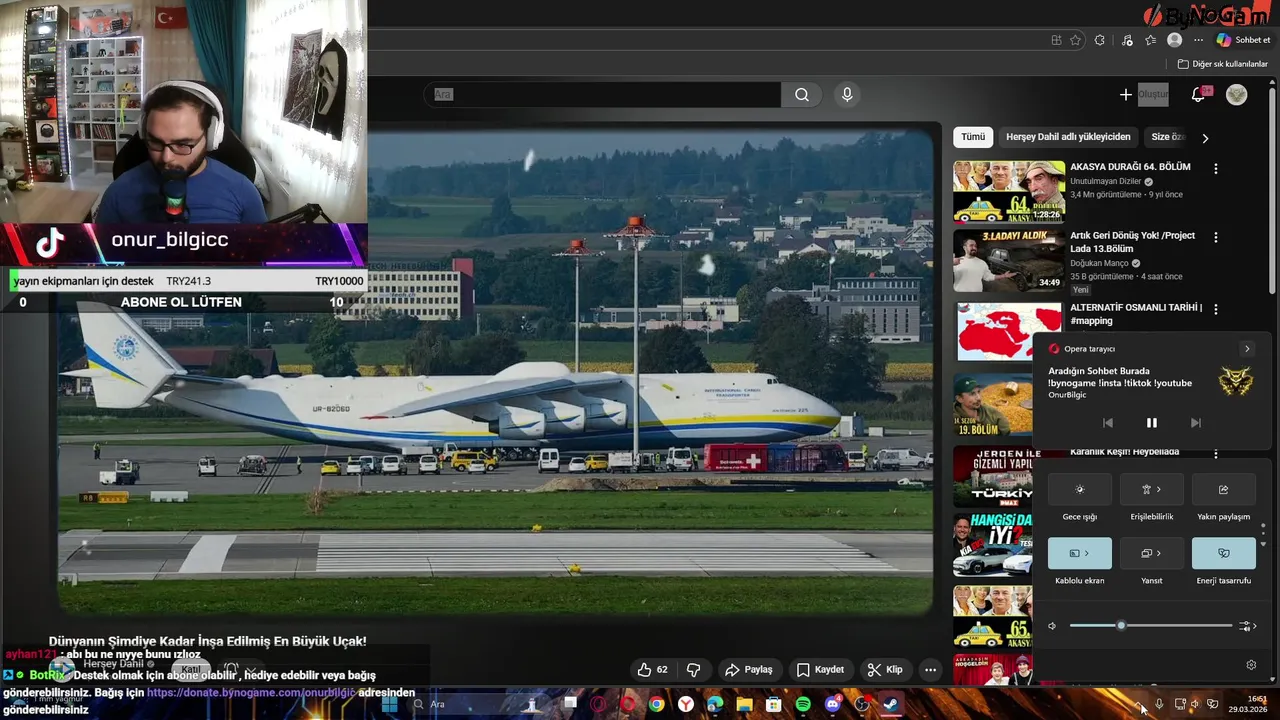
Task: Adjust the quick settings volume slider
Action: click(x=1150, y=626)
